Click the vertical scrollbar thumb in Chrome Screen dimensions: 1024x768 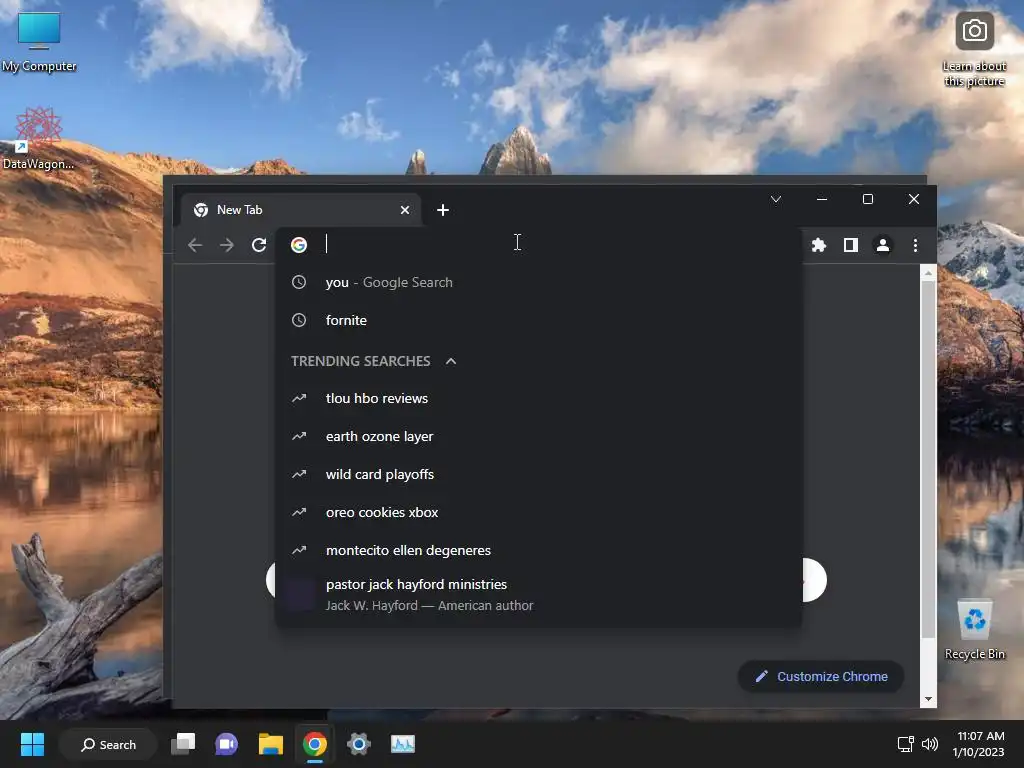pos(928,460)
